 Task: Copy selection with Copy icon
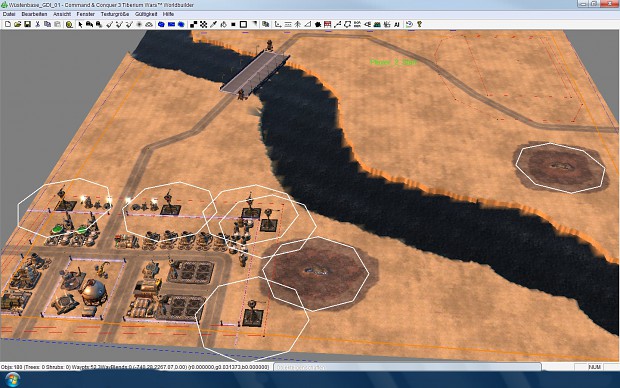(47, 25)
